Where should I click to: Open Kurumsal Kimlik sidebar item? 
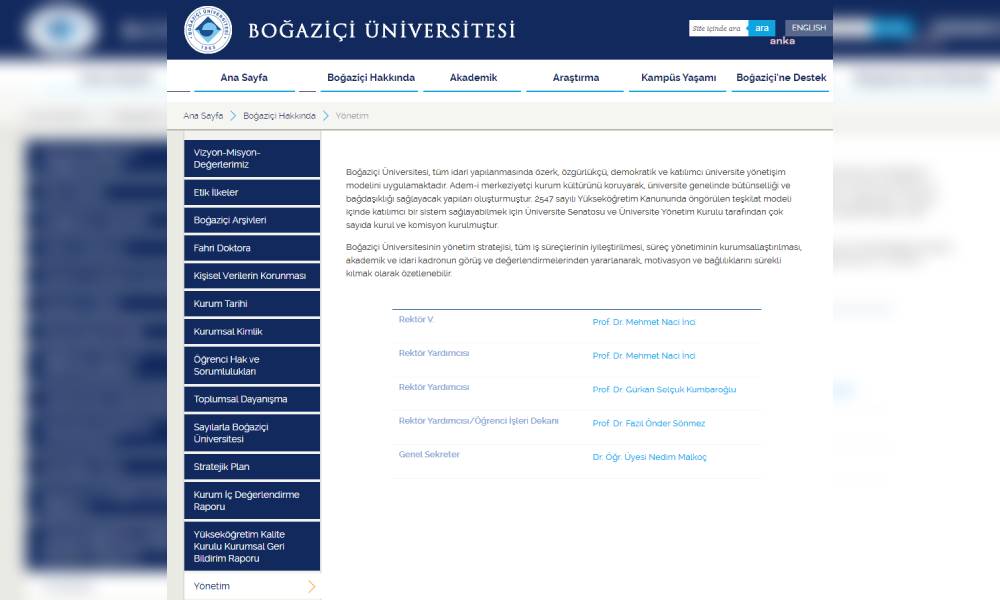pyautogui.click(x=252, y=332)
